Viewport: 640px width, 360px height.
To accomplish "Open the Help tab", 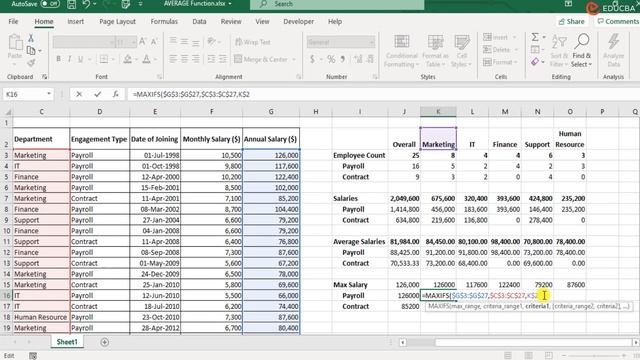I will [335, 22].
